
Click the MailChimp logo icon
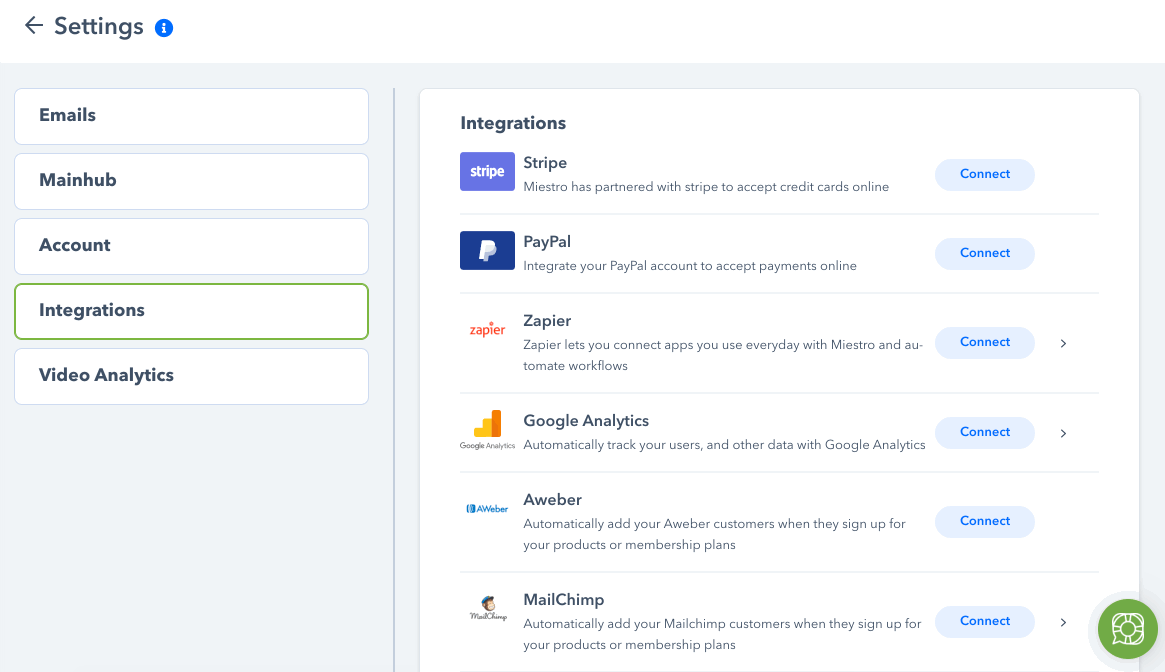tap(488, 608)
